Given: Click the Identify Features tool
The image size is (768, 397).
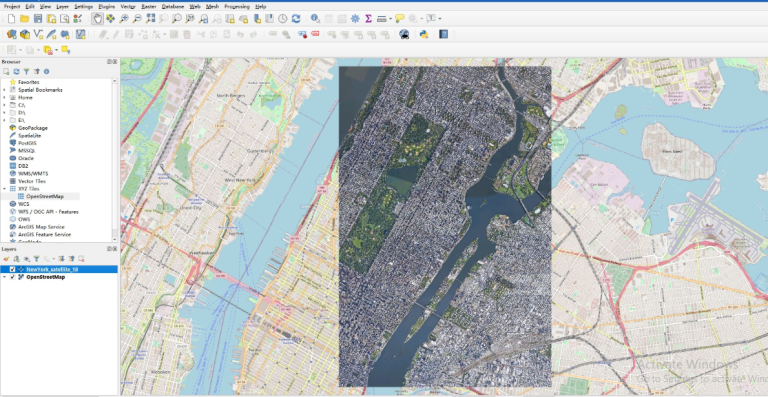Looking at the screenshot, I should pyautogui.click(x=315, y=19).
